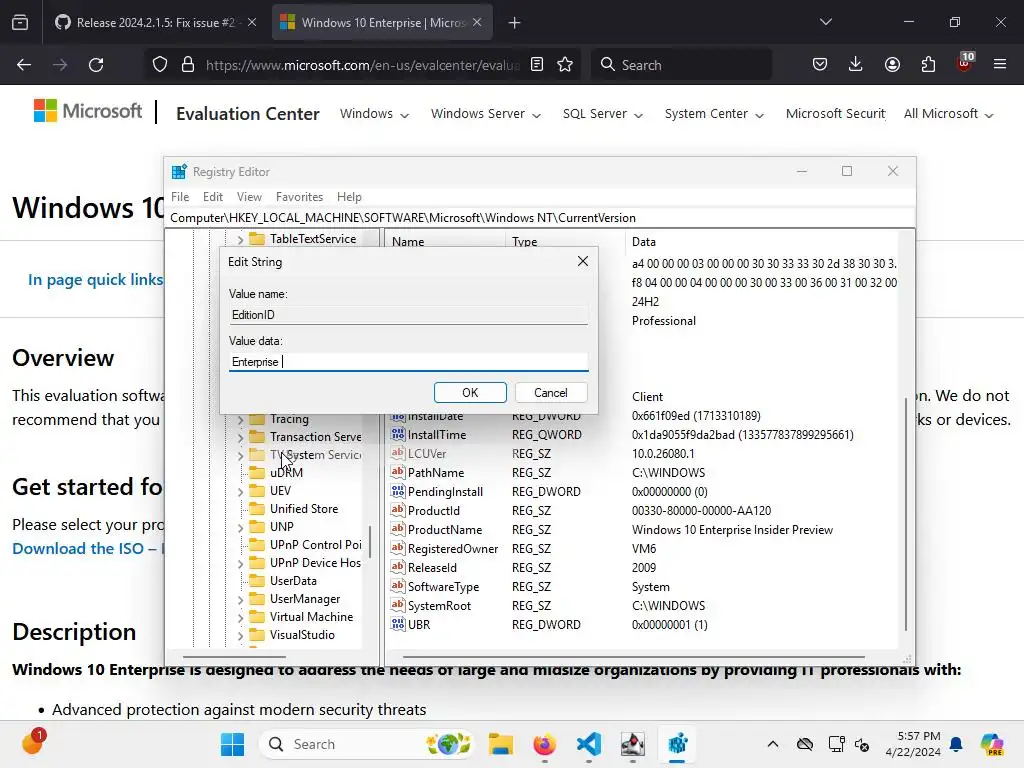Screen dimensions: 1024x768
Task: Open the Evaluation Center link
Action: point(248,114)
